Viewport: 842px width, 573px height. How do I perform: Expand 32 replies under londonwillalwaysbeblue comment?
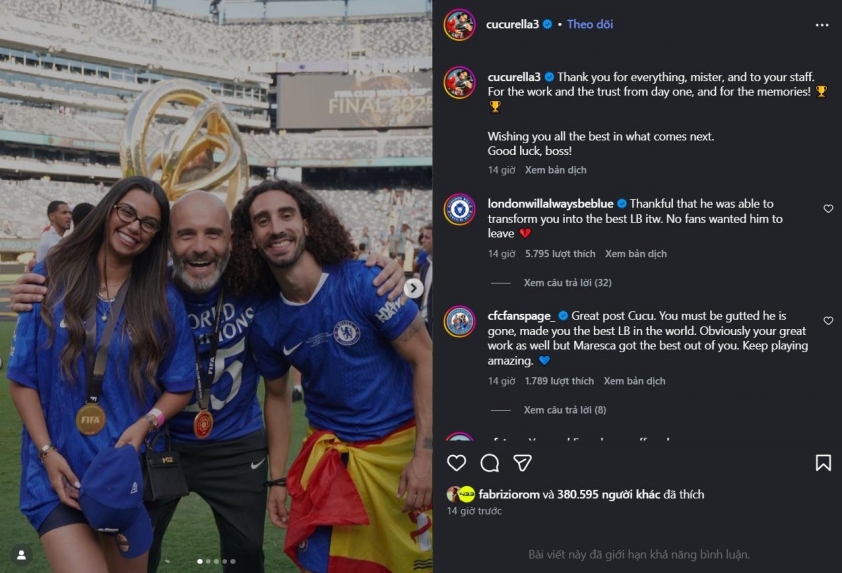(567, 283)
